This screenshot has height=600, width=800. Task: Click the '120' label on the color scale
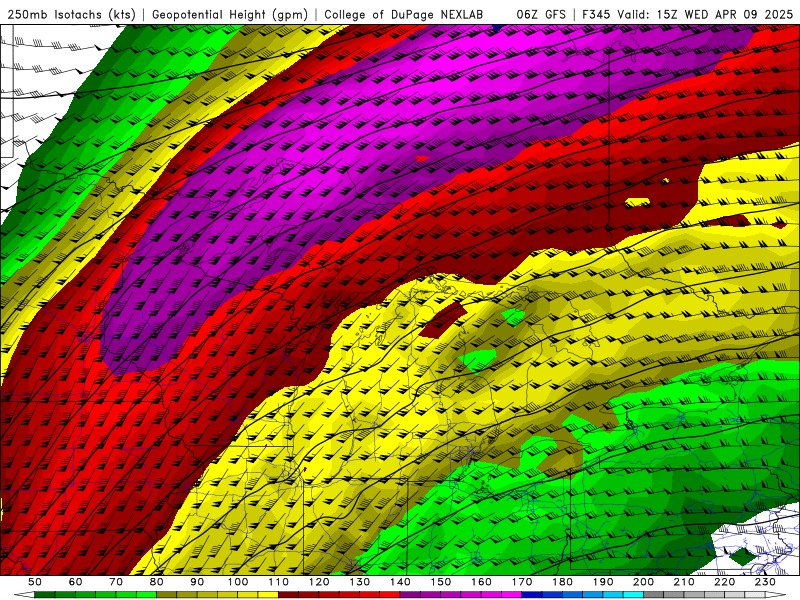click(319, 582)
